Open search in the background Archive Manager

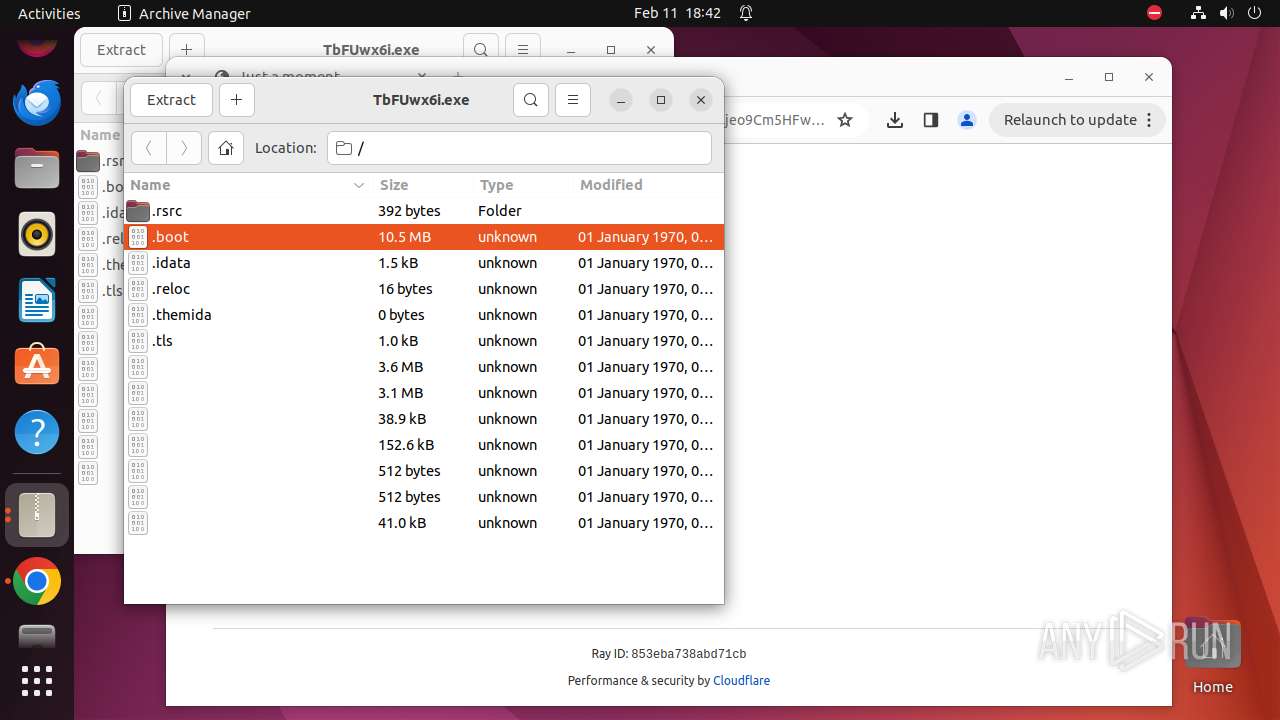(x=481, y=50)
